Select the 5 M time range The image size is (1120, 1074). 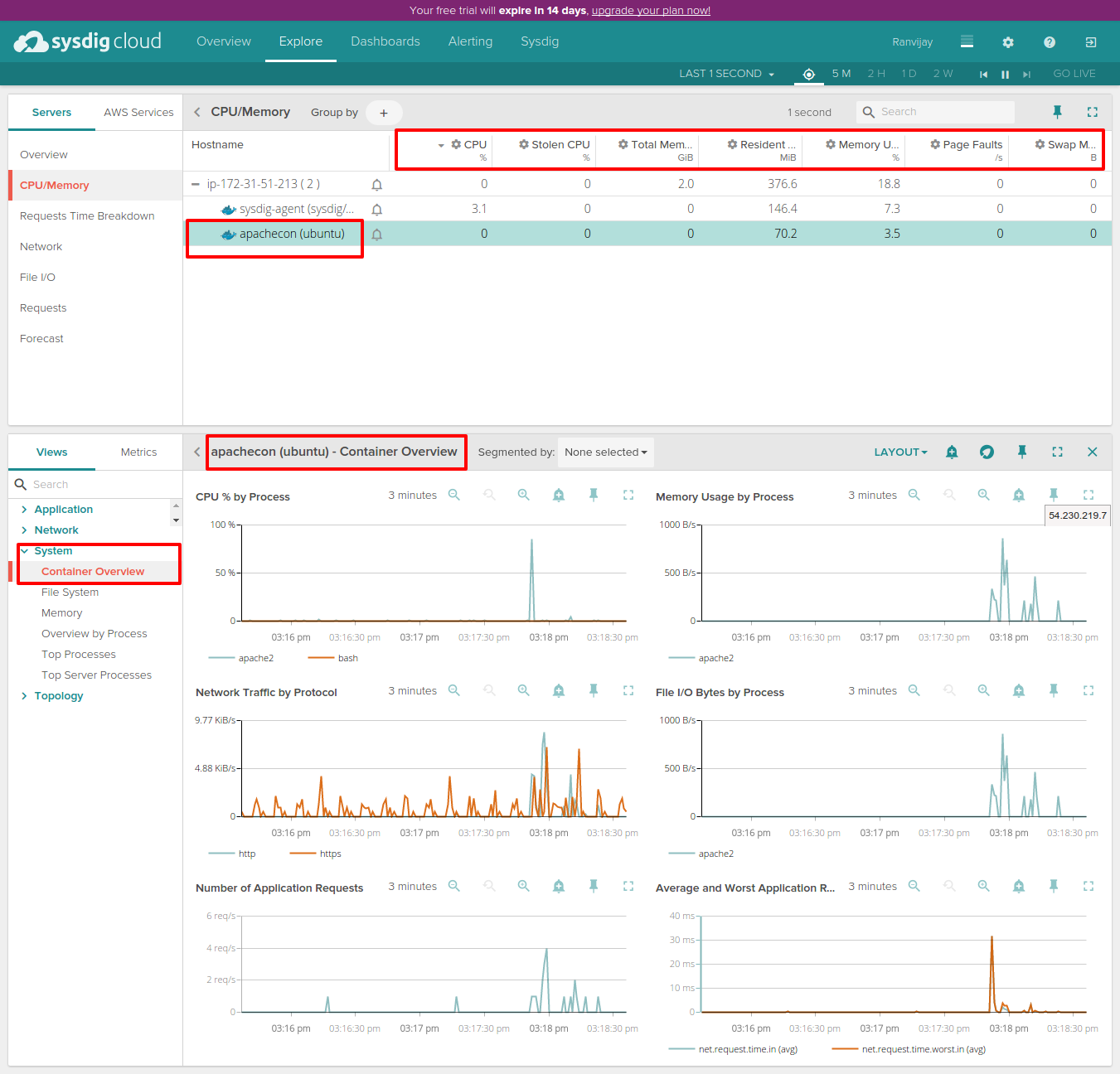[x=841, y=74]
